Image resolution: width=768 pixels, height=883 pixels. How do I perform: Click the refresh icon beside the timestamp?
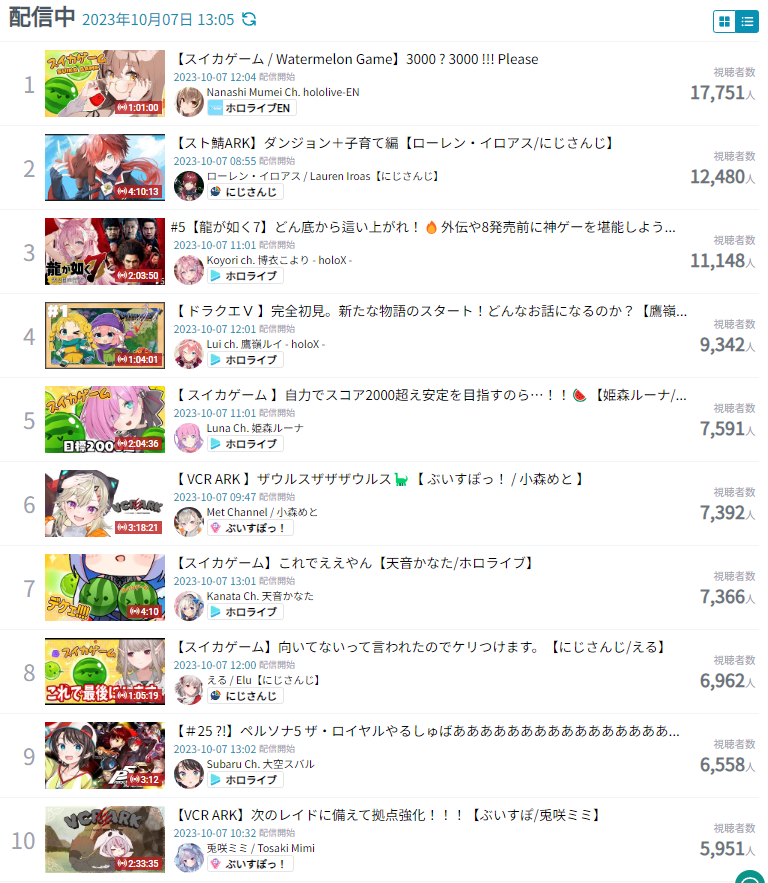pyautogui.click(x=248, y=20)
